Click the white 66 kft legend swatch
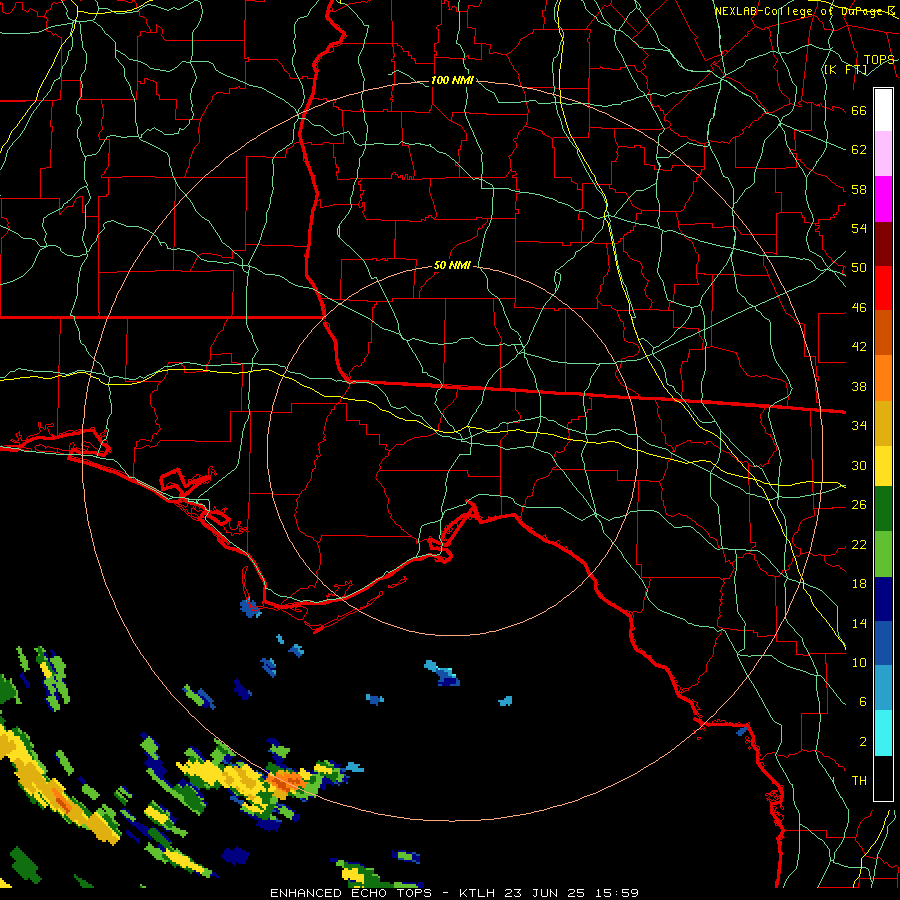 coord(883,110)
